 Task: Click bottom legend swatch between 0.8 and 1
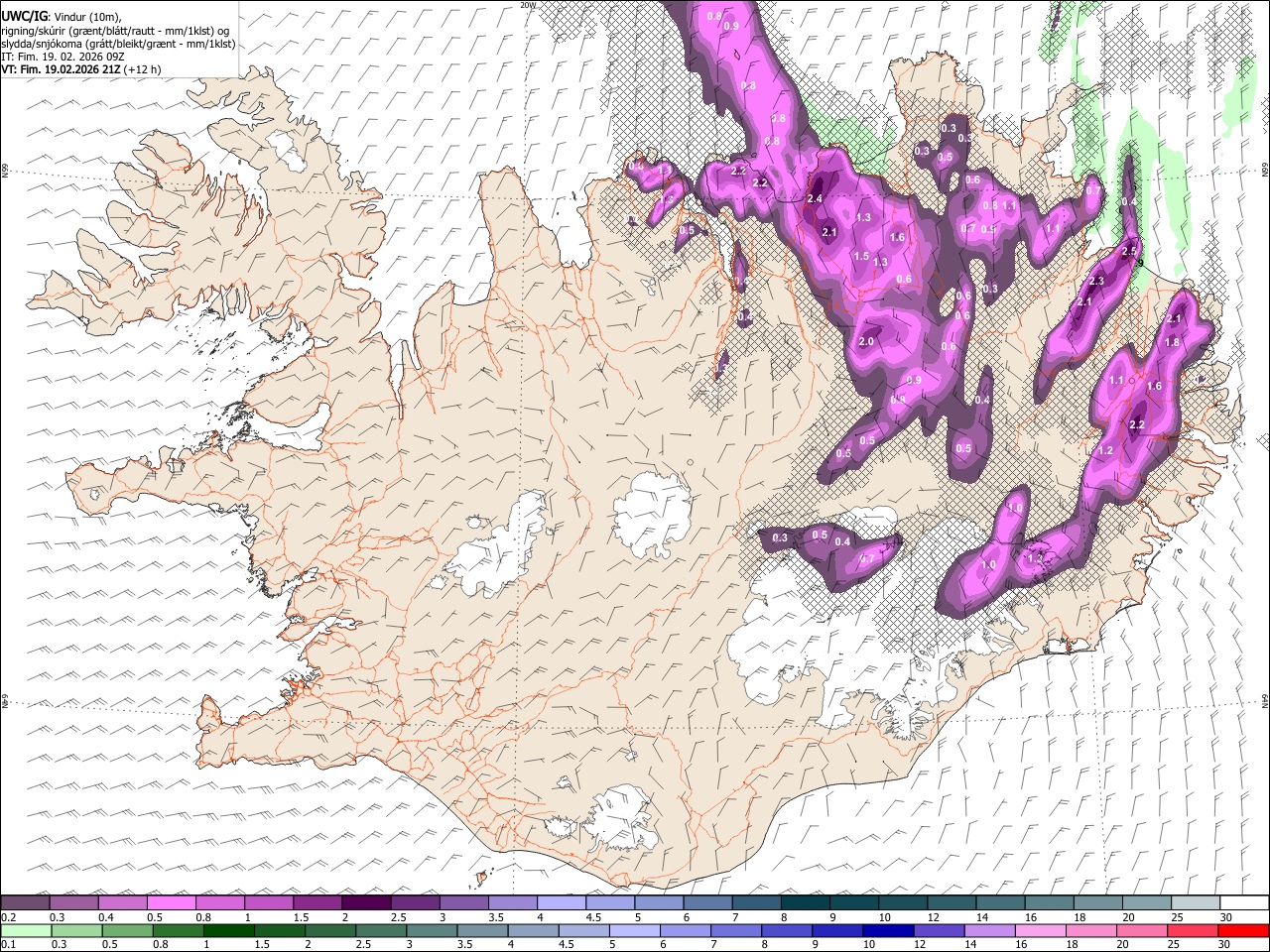[x=179, y=930]
